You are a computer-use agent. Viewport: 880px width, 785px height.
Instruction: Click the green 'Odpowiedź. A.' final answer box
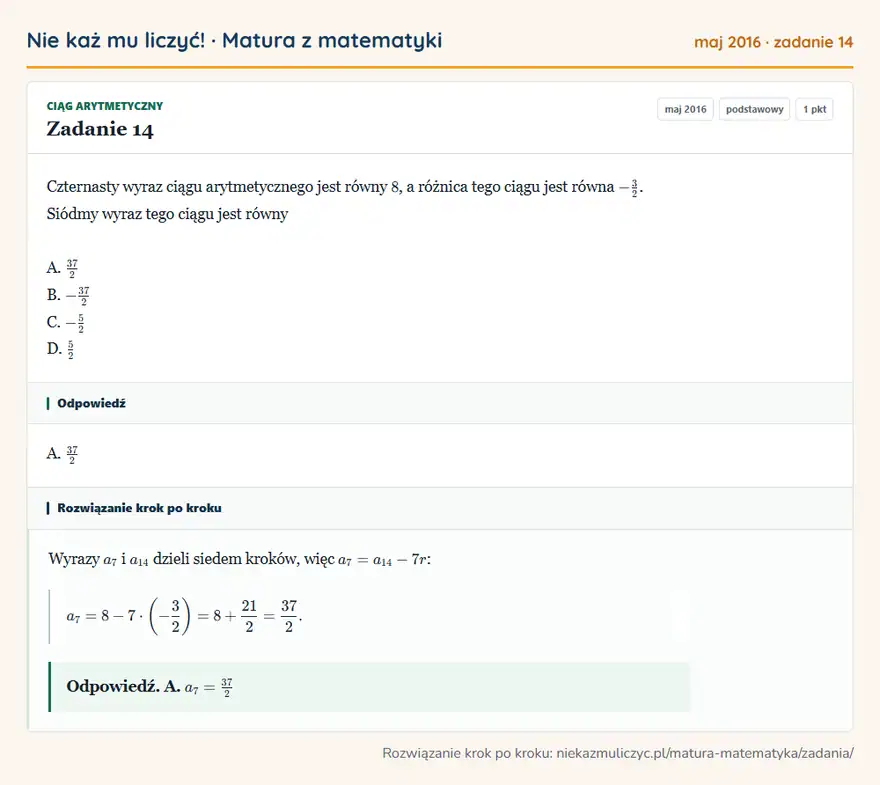click(x=370, y=687)
